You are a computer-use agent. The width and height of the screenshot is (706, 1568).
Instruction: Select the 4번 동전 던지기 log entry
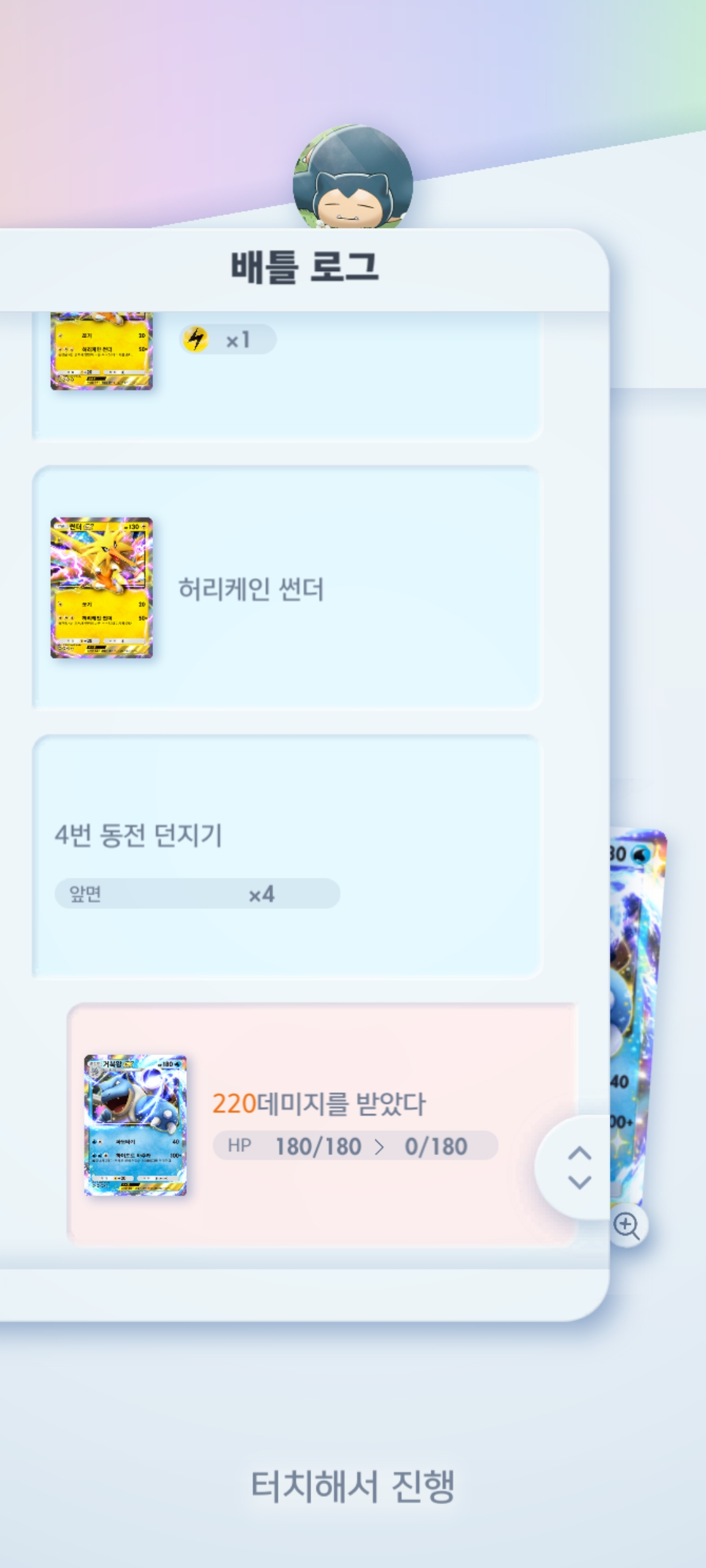(288, 856)
